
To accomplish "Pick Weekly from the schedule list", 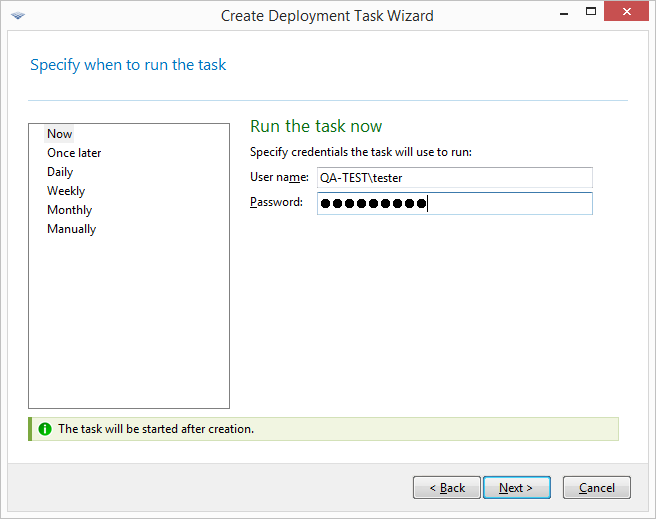I will [x=66, y=191].
